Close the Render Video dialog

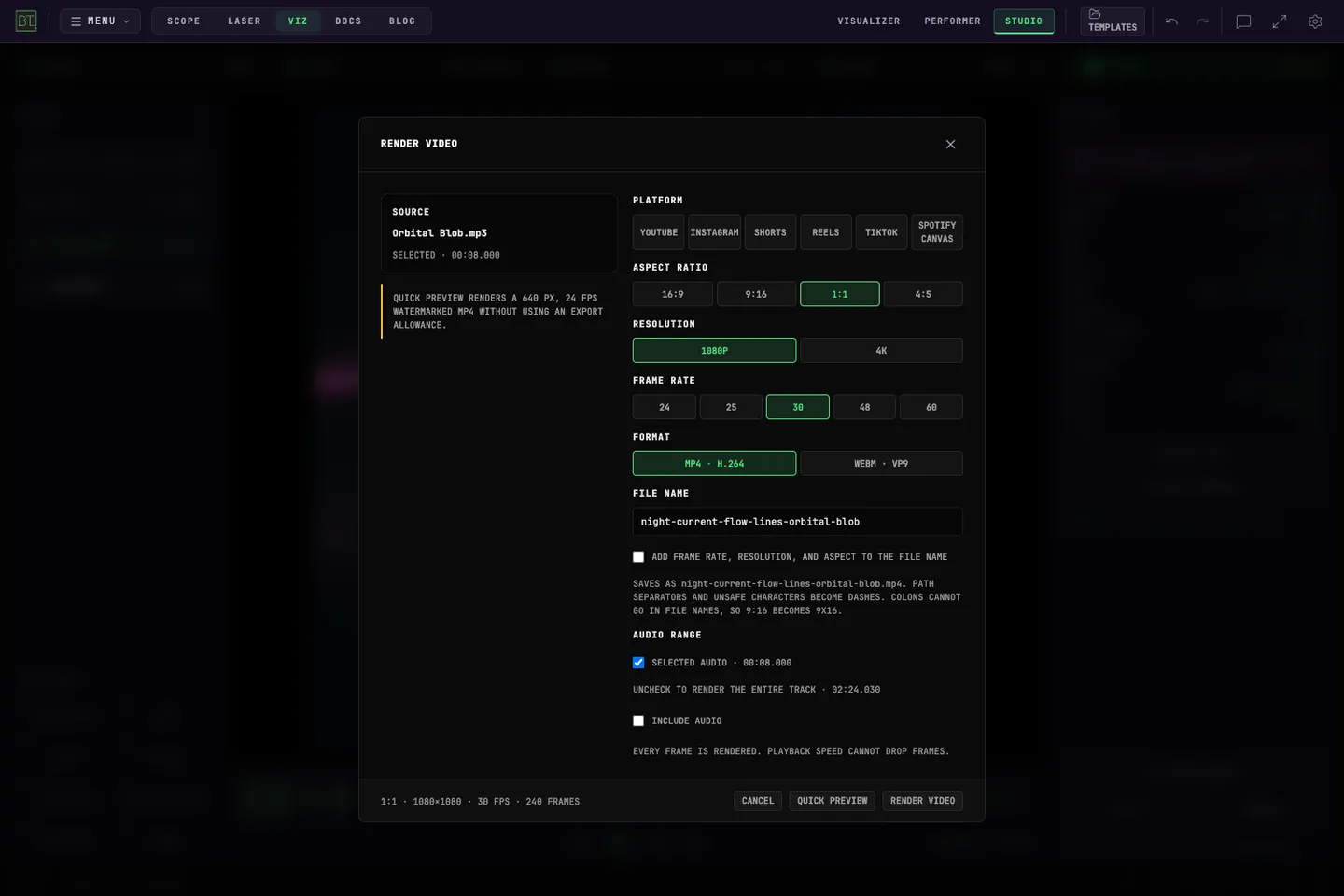(x=950, y=144)
